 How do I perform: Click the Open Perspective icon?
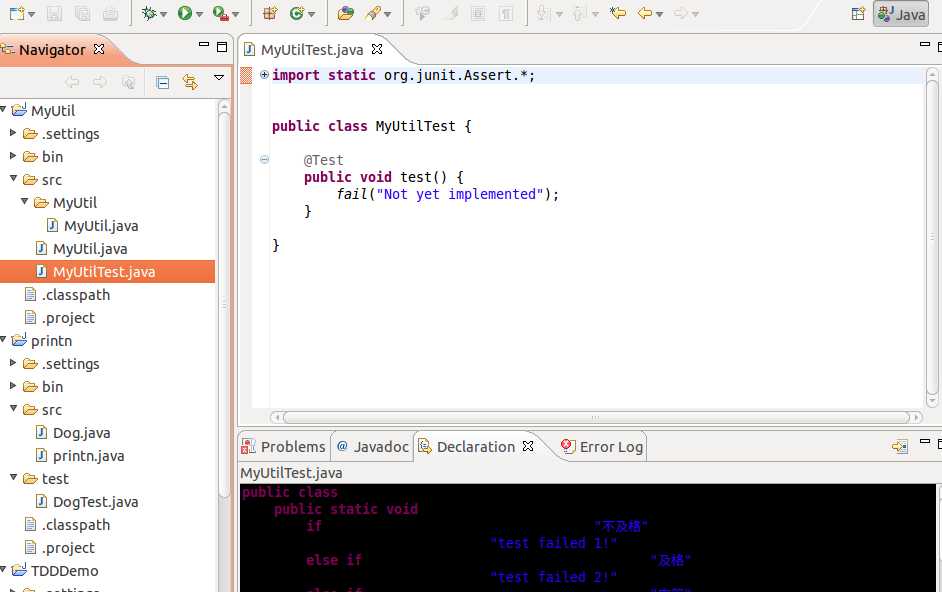point(858,14)
